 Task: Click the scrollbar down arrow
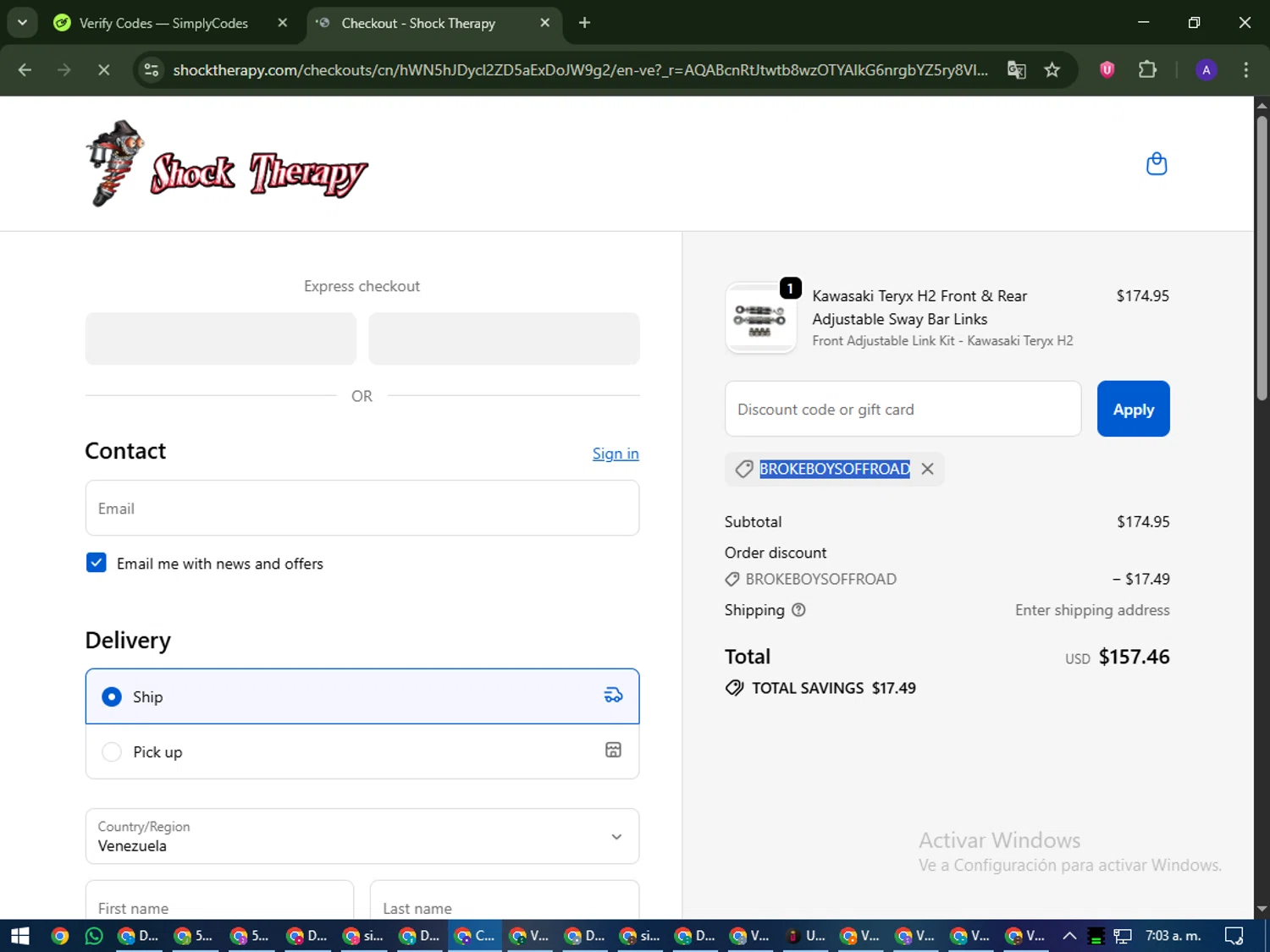click(x=1262, y=909)
